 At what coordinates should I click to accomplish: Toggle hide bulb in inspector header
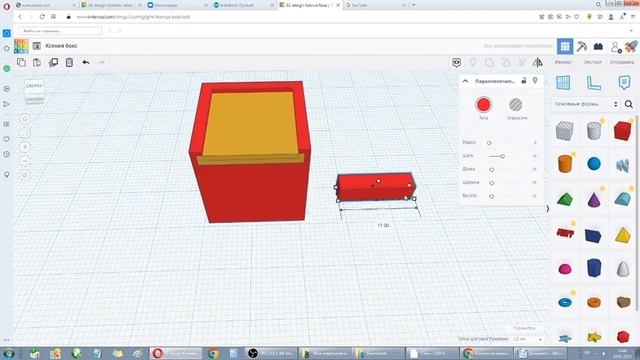tap(535, 81)
